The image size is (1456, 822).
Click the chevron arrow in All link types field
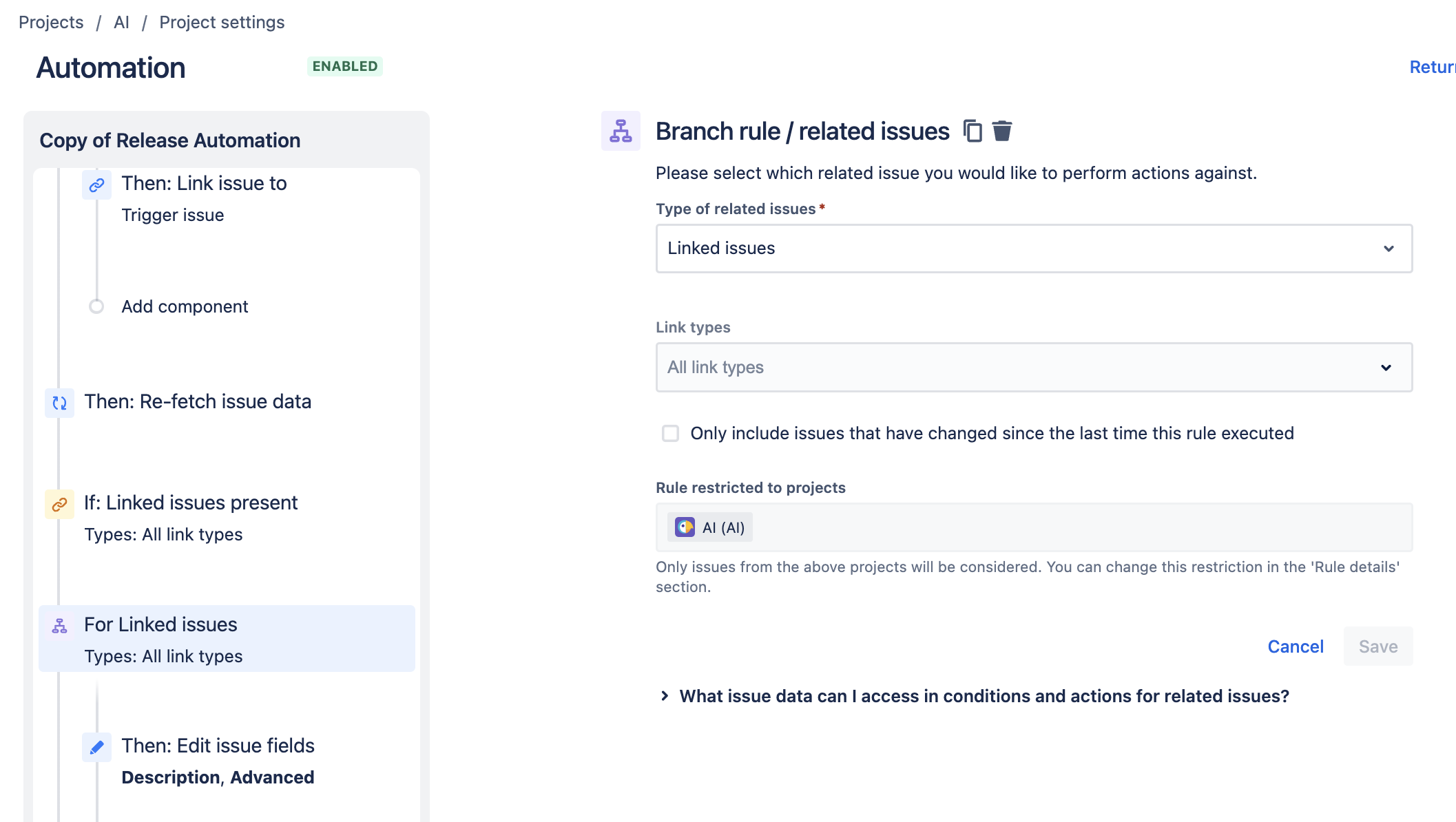[1386, 368]
